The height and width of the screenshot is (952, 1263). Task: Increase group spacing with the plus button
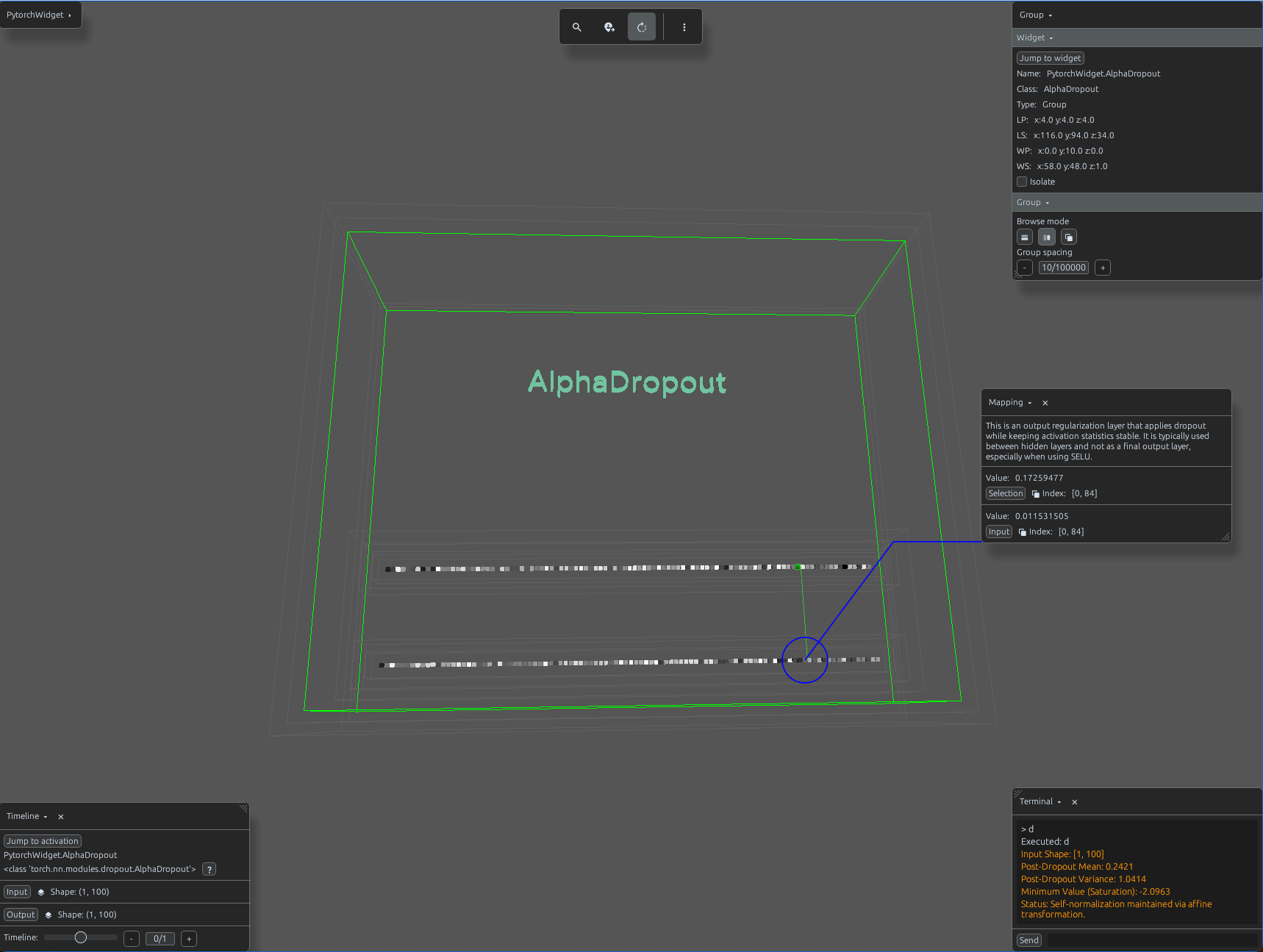1103,268
